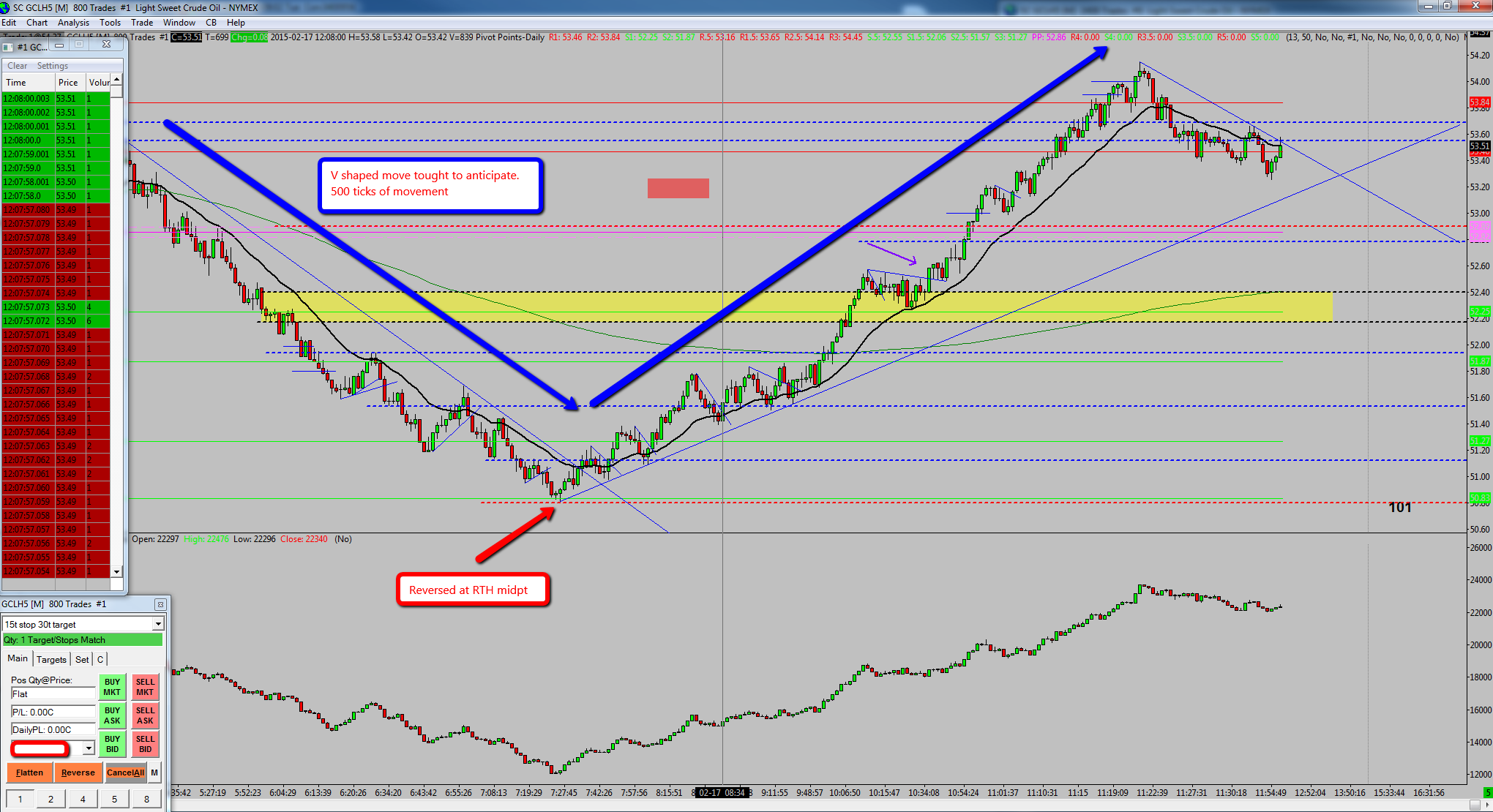The image size is (1493, 812).
Task: Click the 'Chg=0.08' green label in chart header
Action: 249,37
